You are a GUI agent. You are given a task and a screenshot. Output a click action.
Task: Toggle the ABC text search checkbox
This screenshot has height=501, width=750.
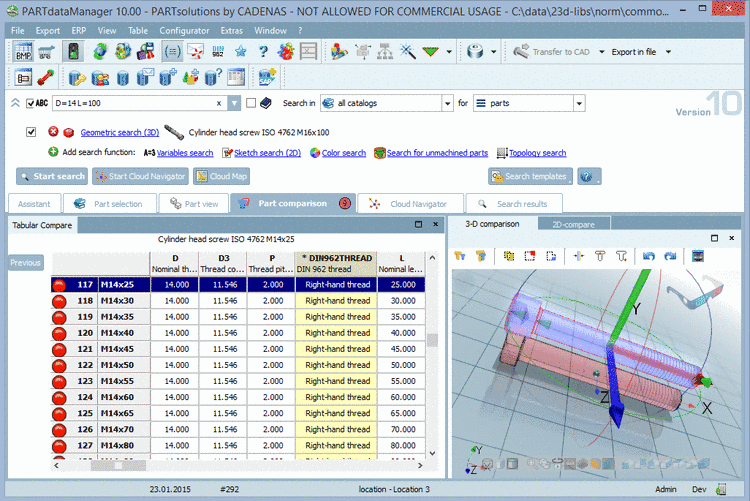pos(31,103)
